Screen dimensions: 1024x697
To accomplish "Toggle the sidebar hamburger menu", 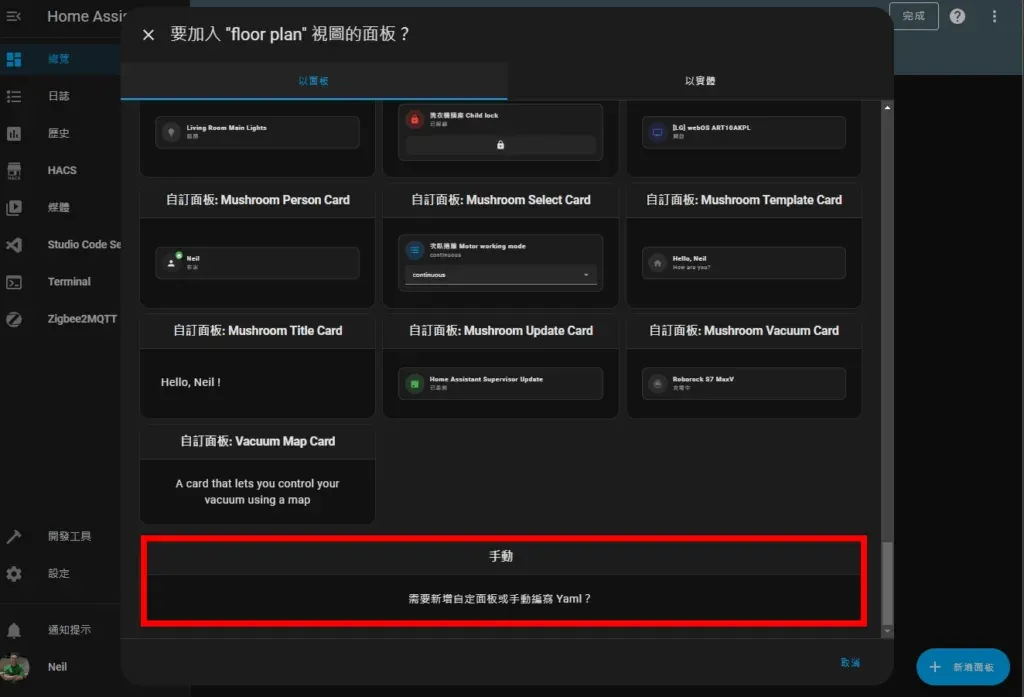I will [x=14, y=16].
